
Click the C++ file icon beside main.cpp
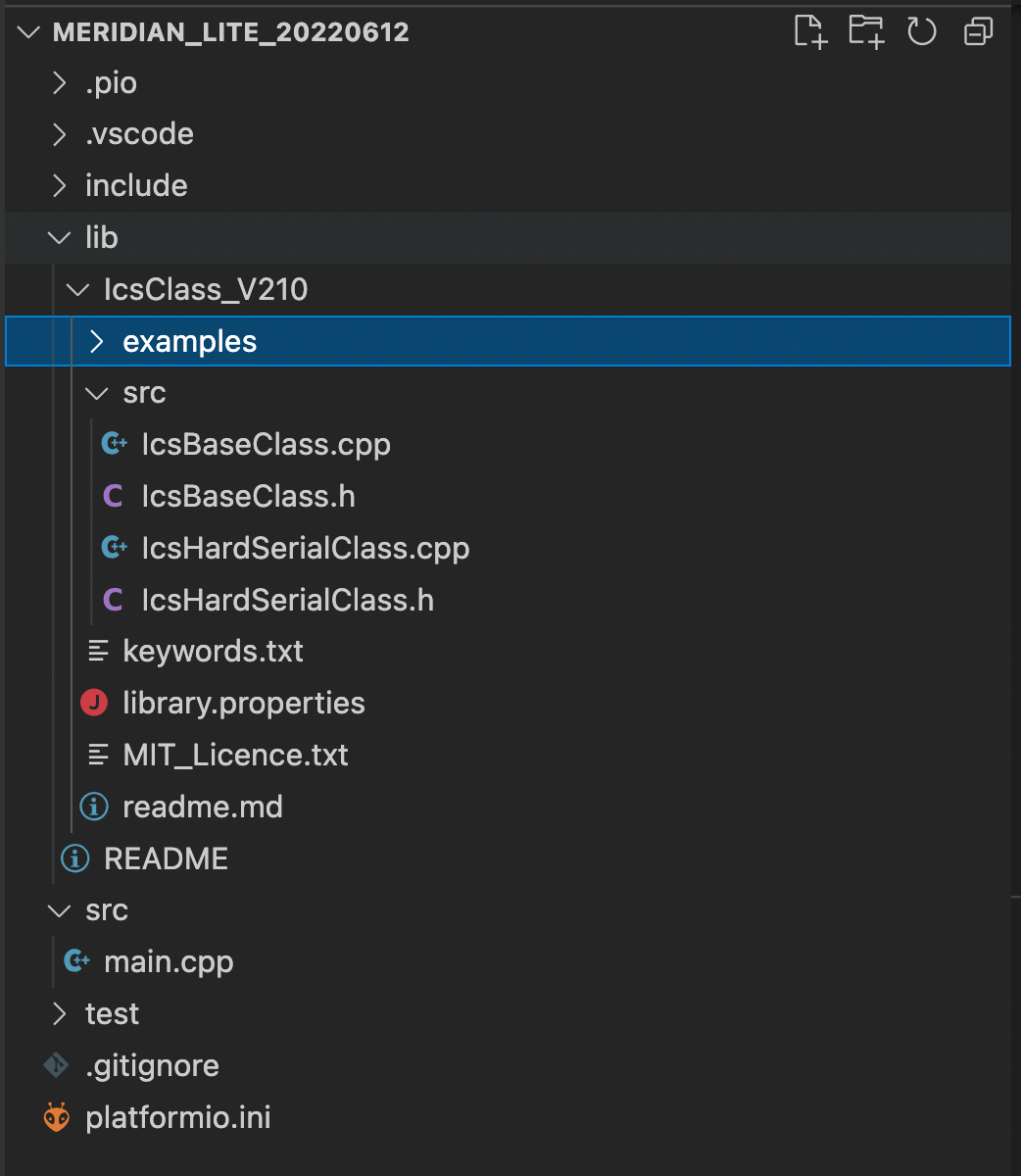click(76, 961)
